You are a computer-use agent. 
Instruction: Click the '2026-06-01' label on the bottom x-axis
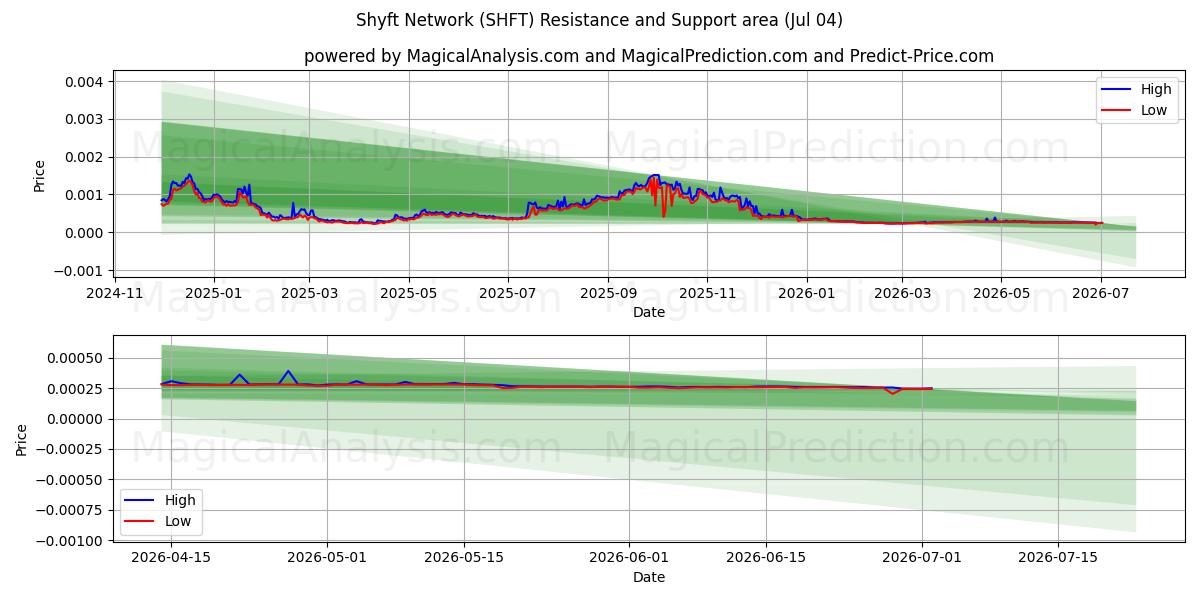click(630, 557)
